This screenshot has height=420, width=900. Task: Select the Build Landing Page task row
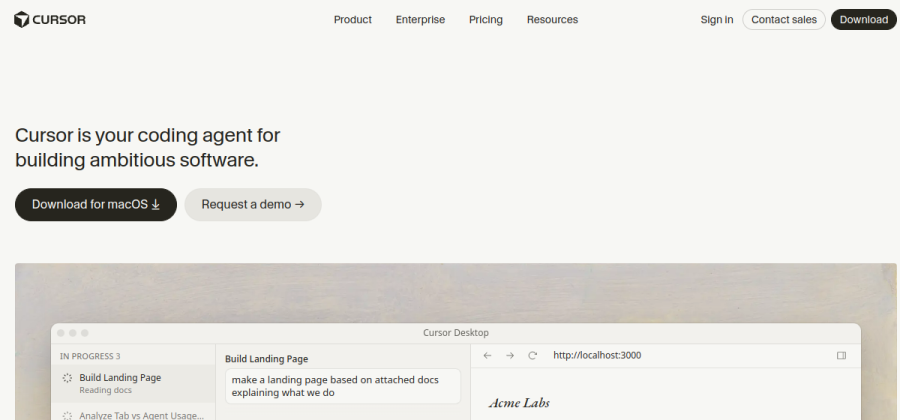(133, 383)
